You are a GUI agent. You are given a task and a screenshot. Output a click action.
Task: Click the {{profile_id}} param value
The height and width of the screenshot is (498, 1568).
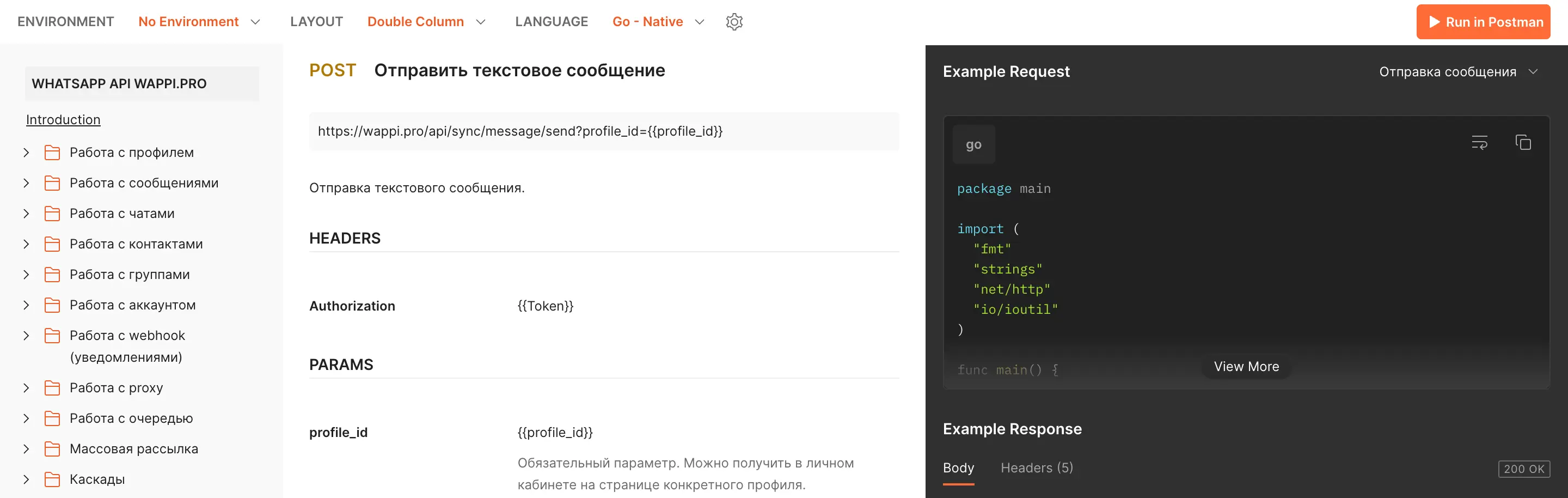pos(555,432)
